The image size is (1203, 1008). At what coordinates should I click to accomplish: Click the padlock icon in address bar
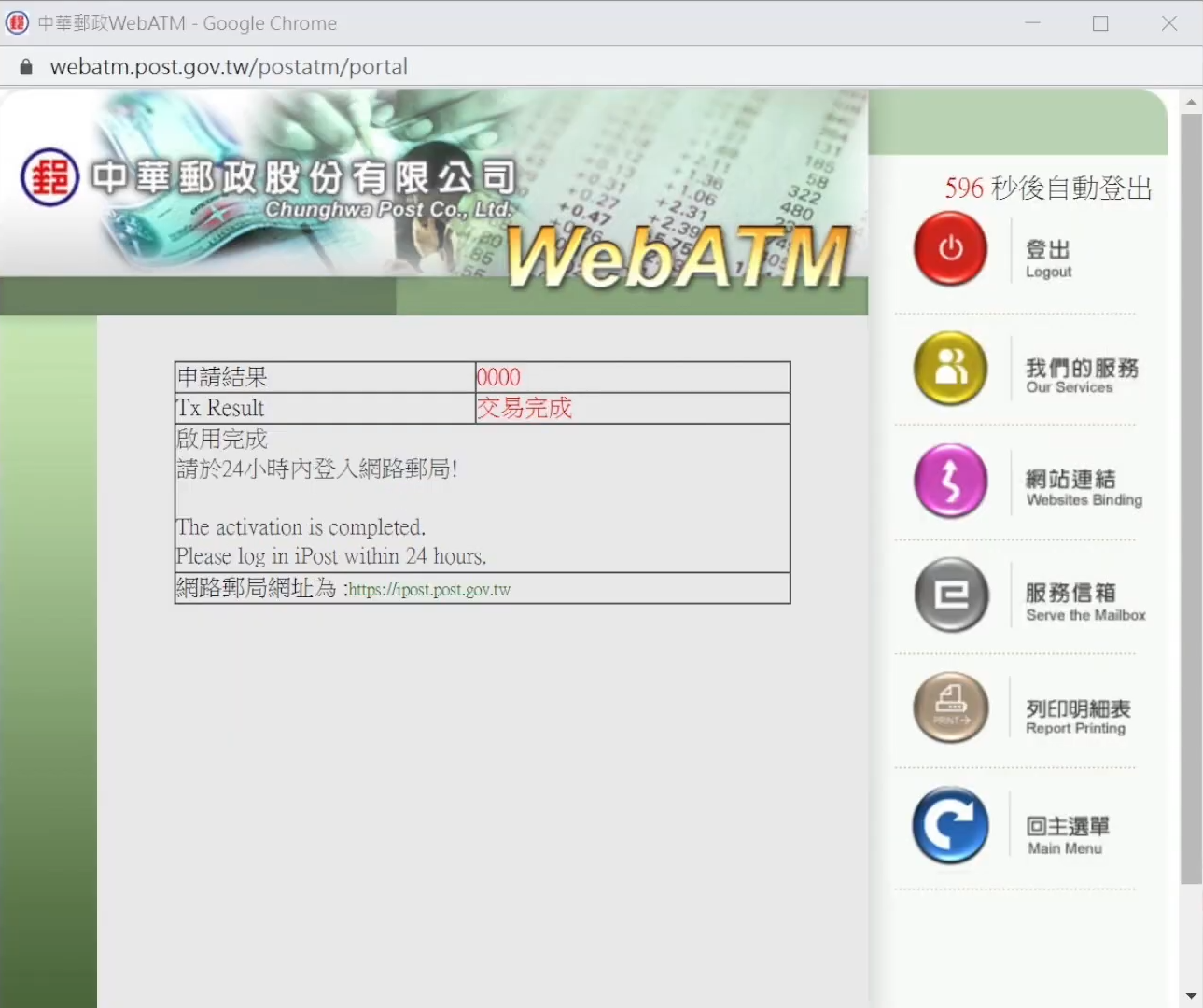(26, 66)
